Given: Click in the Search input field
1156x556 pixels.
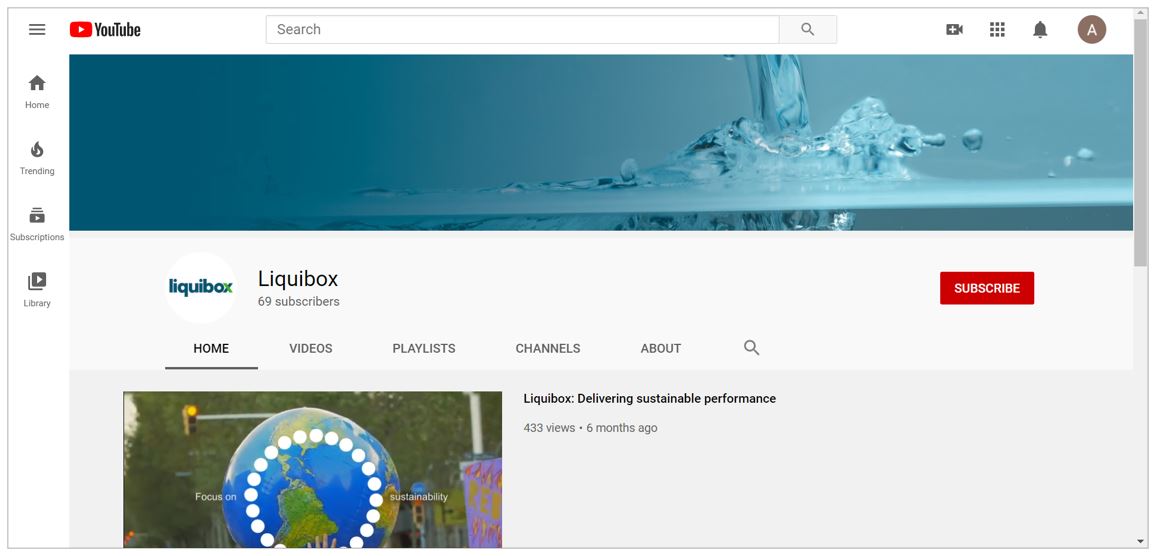Looking at the screenshot, I should click(x=521, y=30).
